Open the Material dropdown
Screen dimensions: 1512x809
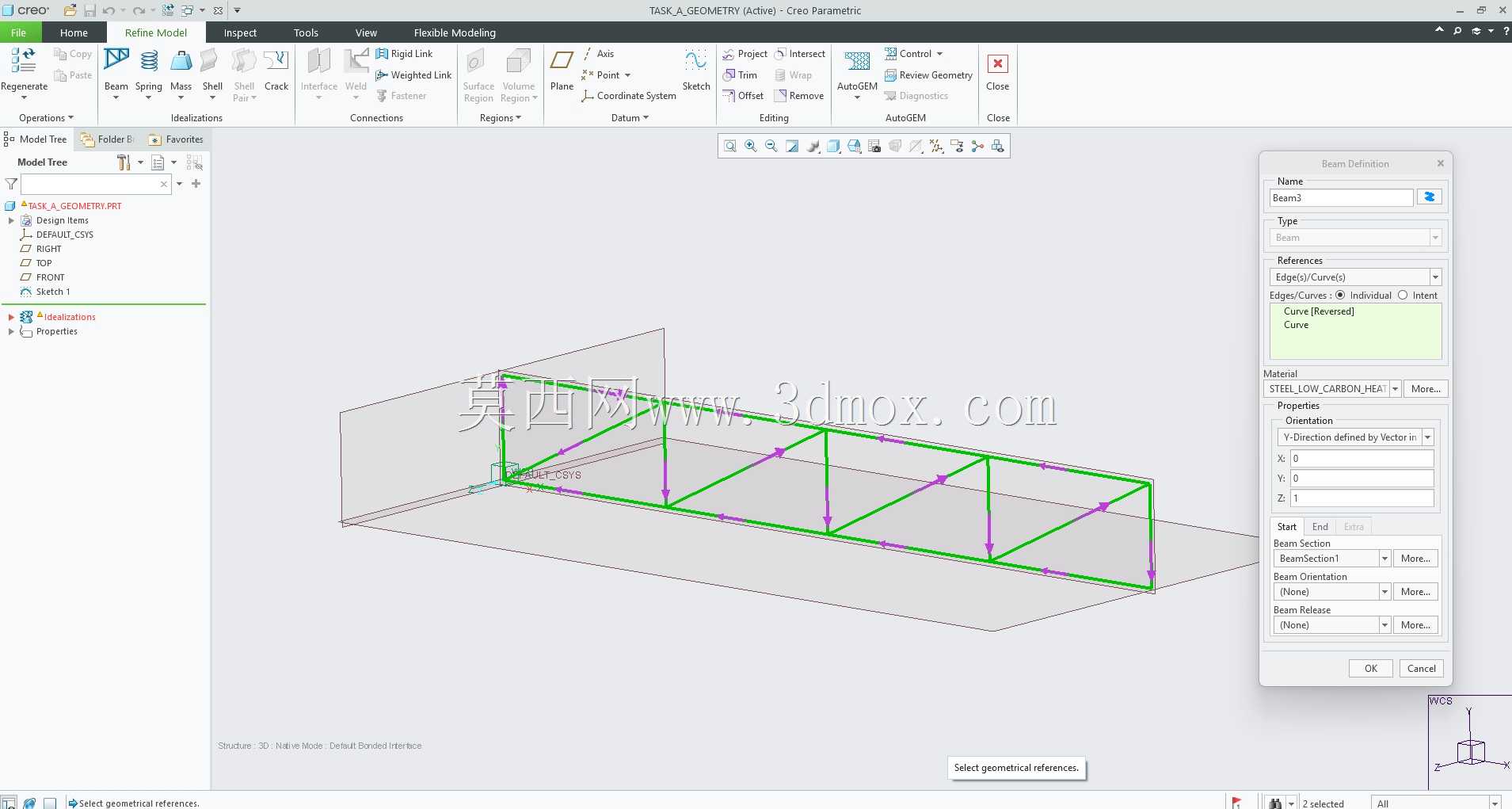1396,389
